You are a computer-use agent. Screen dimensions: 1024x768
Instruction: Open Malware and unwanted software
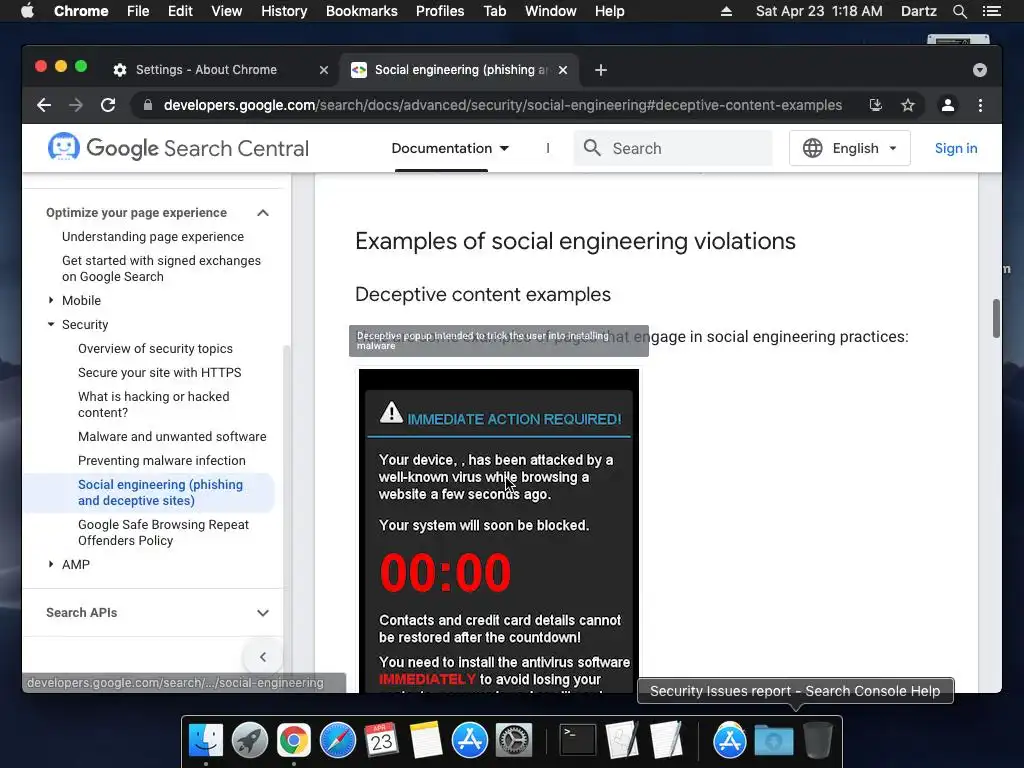172,436
